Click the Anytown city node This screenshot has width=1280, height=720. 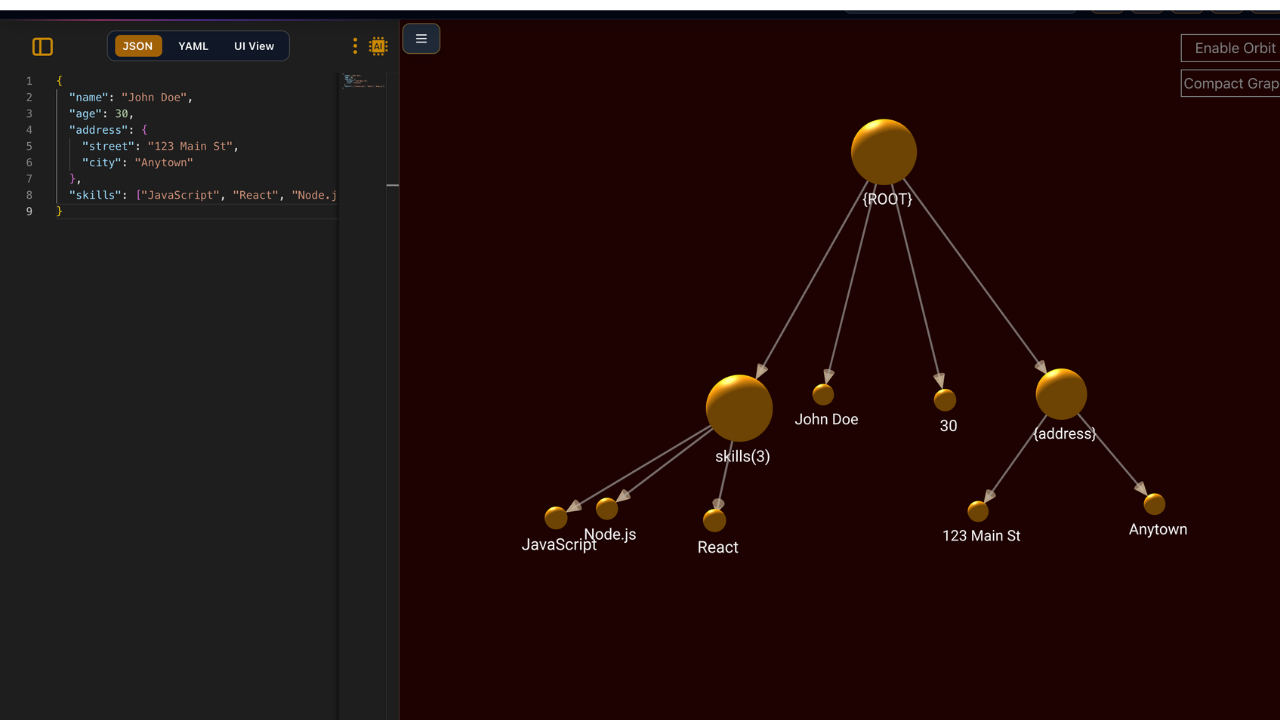click(x=1154, y=504)
